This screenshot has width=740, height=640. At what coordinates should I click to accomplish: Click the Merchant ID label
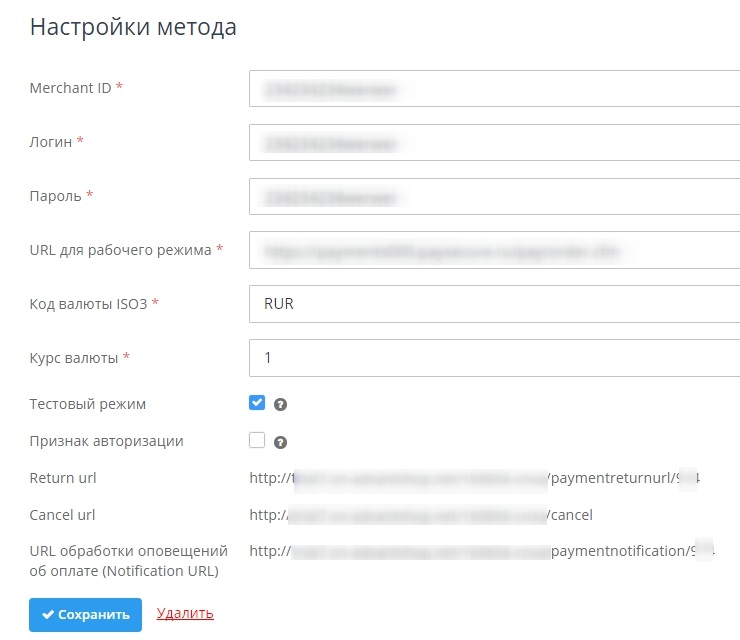pyautogui.click(x=70, y=88)
